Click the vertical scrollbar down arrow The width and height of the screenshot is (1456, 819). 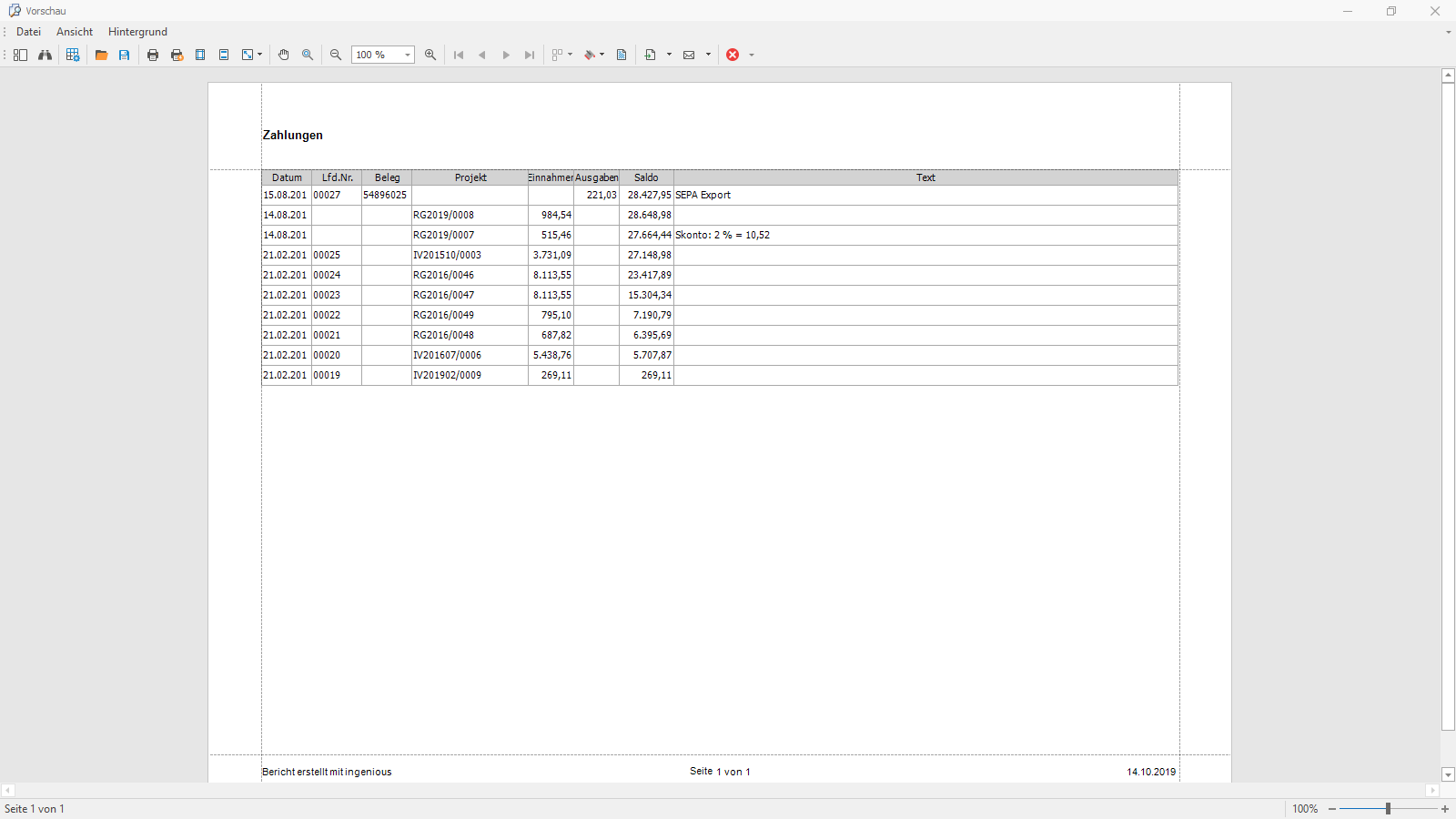click(1449, 775)
